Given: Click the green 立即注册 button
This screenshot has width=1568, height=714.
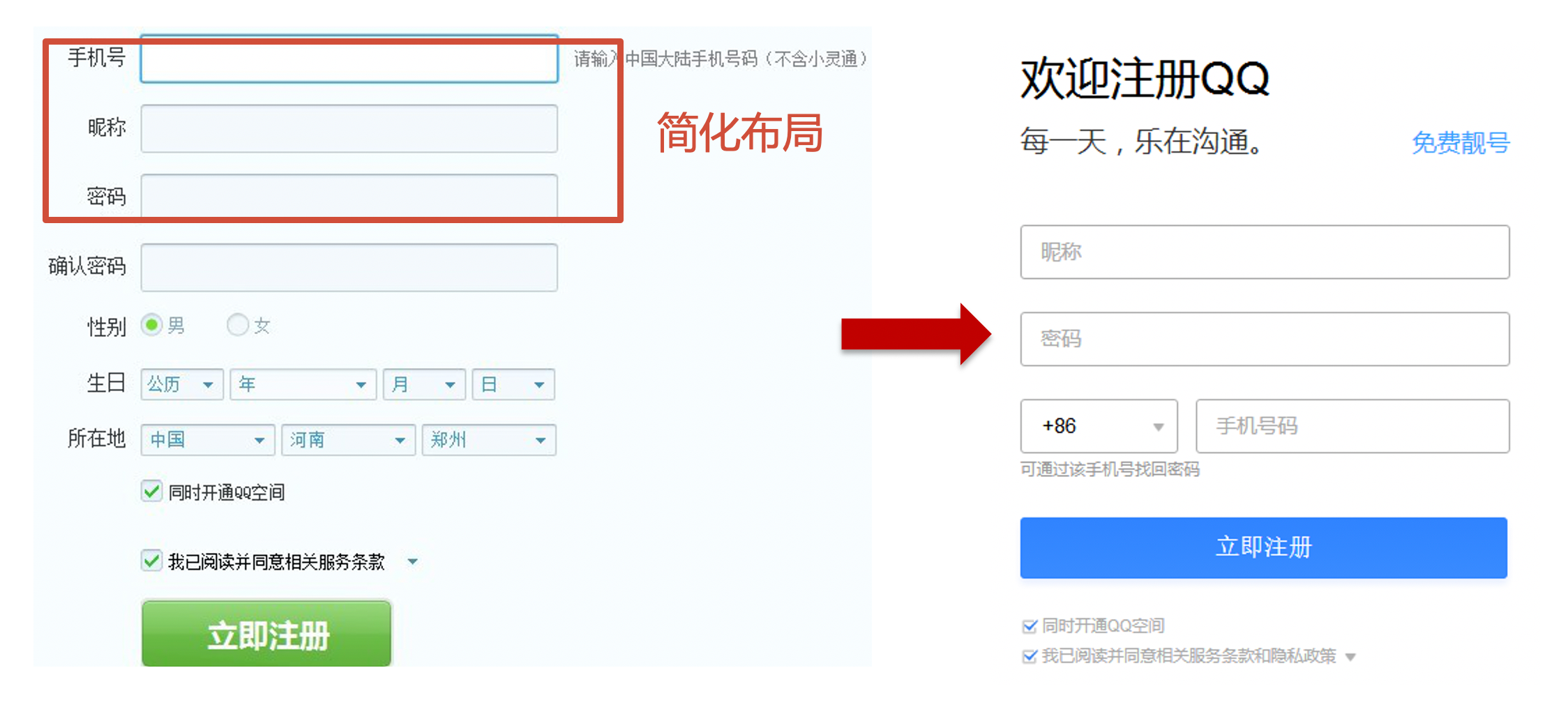Looking at the screenshot, I should click(x=266, y=634).
